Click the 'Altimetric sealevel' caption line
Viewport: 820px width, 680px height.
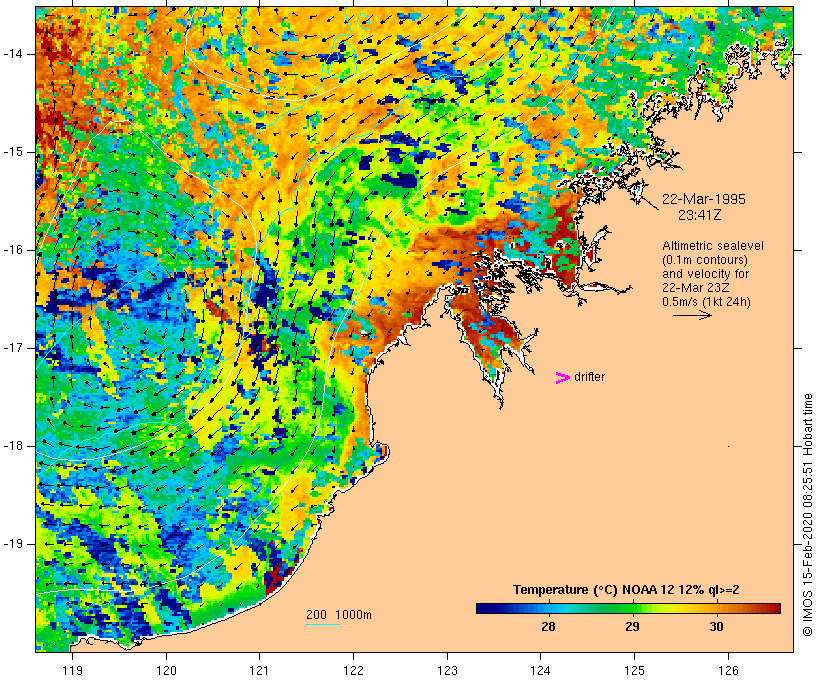(x=713, y=246)
